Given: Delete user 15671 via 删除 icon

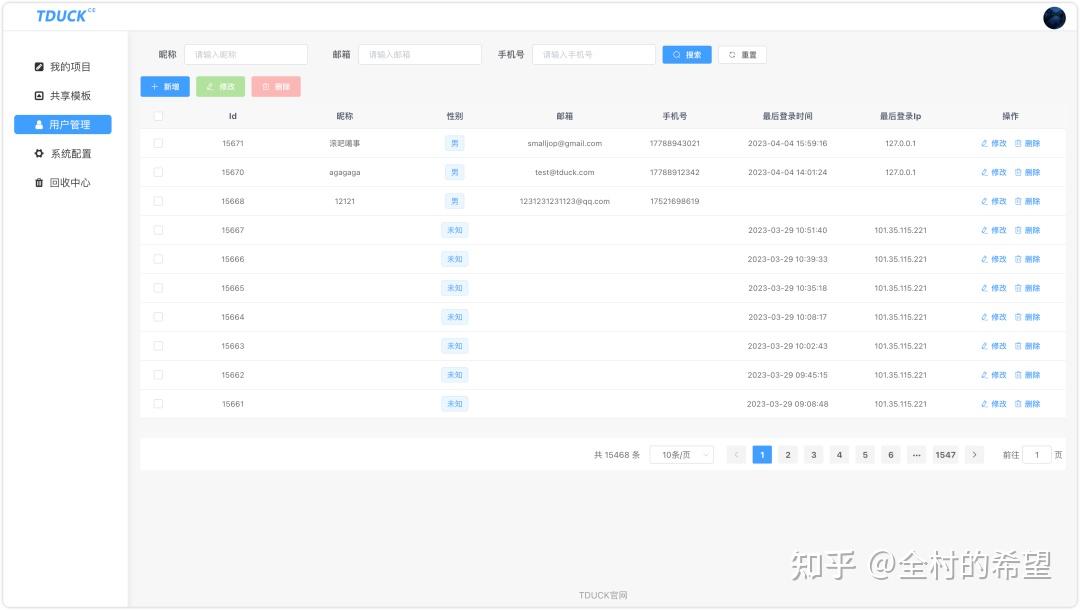Looking at the screenshot, I should click(x=1028, y=143).
